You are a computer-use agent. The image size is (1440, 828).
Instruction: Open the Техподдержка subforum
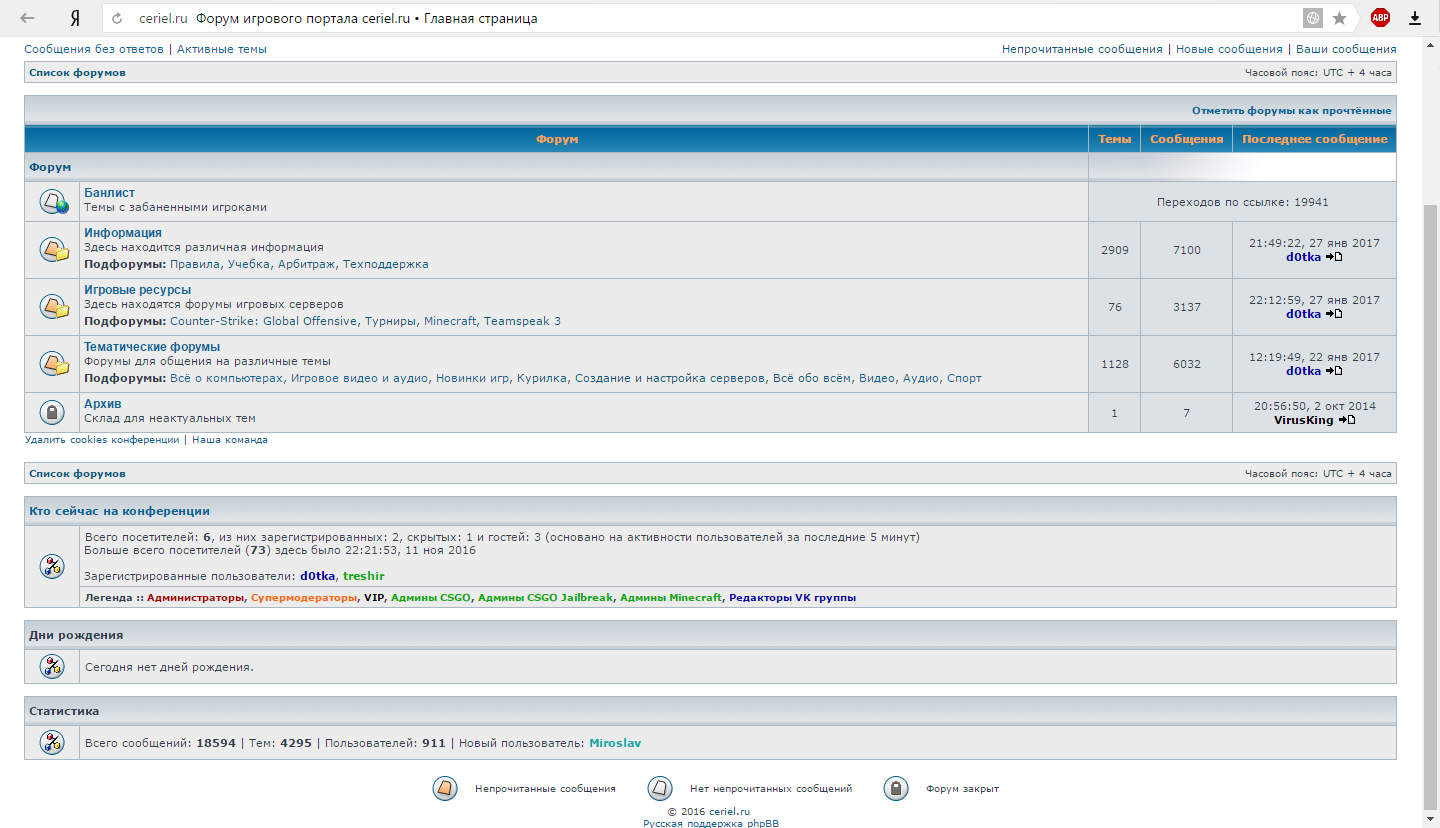[385, 264]
